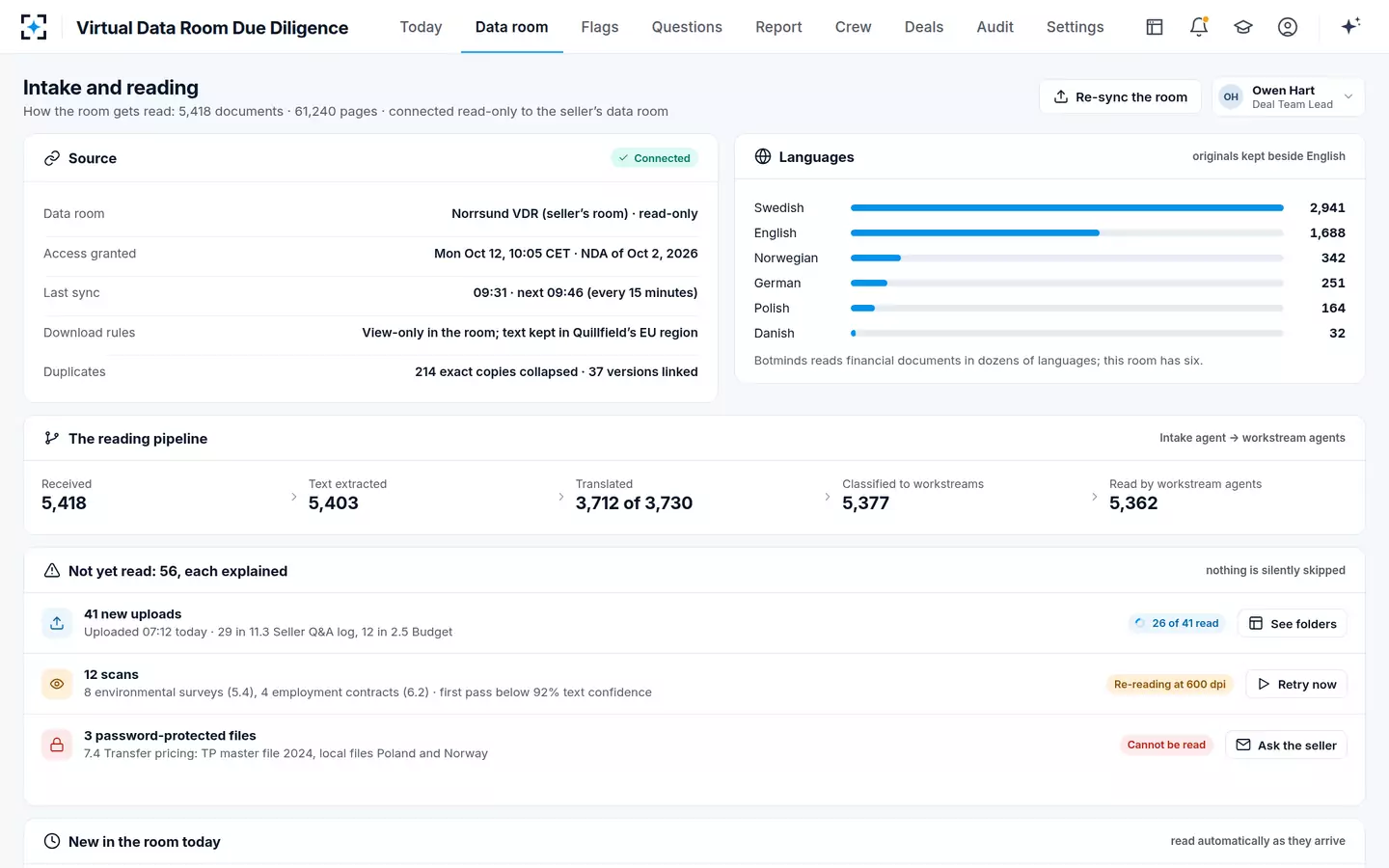Click See folders for new uploads
Image resolution: width=1389 pixels, height=868 pixels.
coord(1293,624)
